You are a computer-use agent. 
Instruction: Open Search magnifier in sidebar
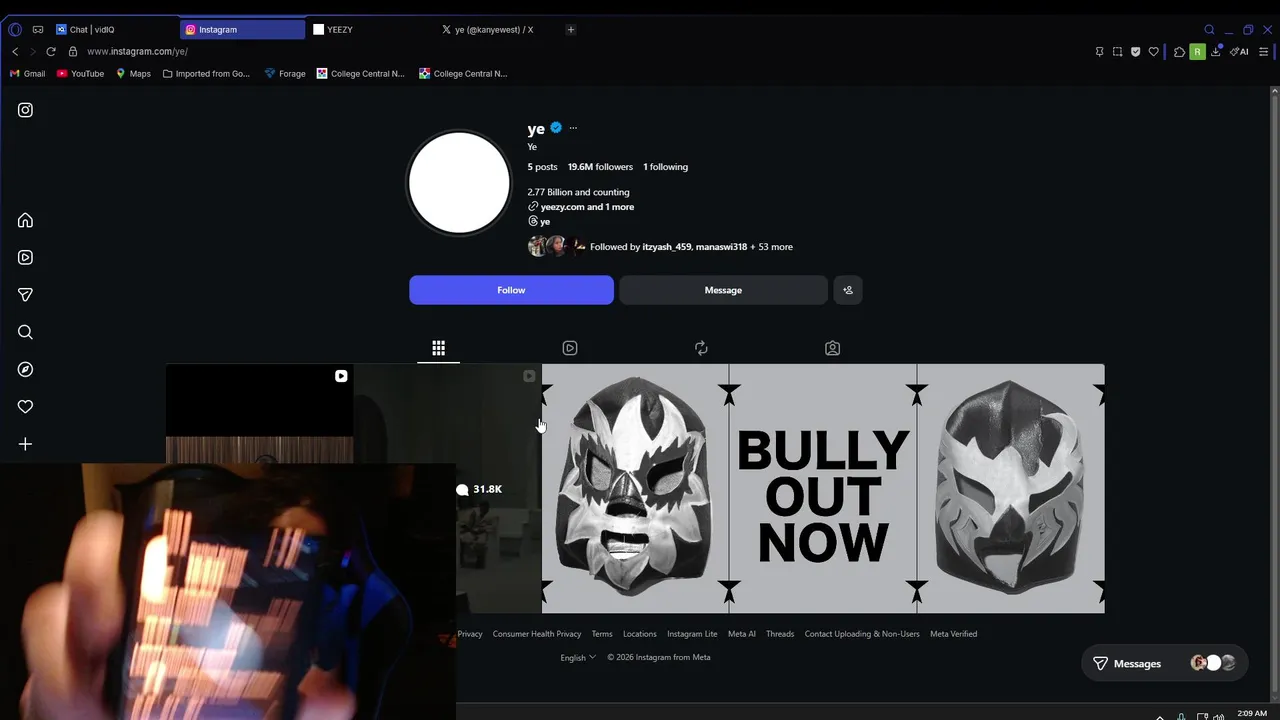tap(25, 332)
